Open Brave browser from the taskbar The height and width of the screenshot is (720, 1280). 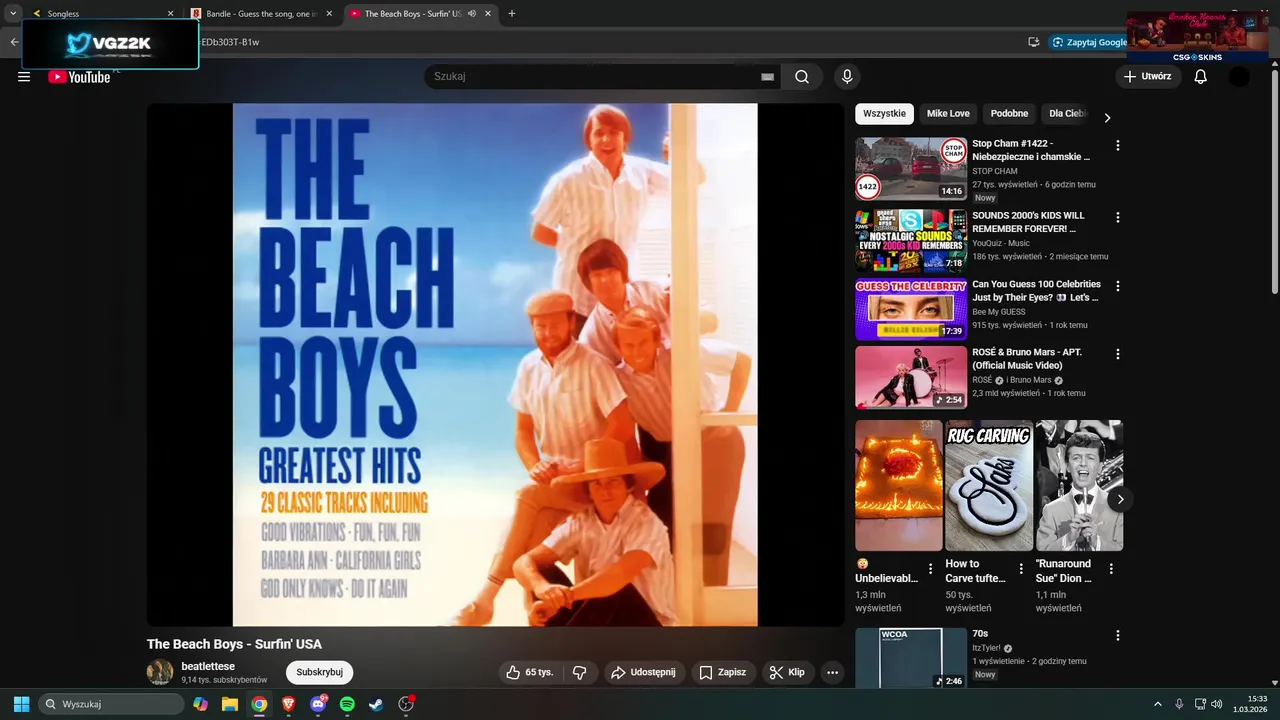289,704
